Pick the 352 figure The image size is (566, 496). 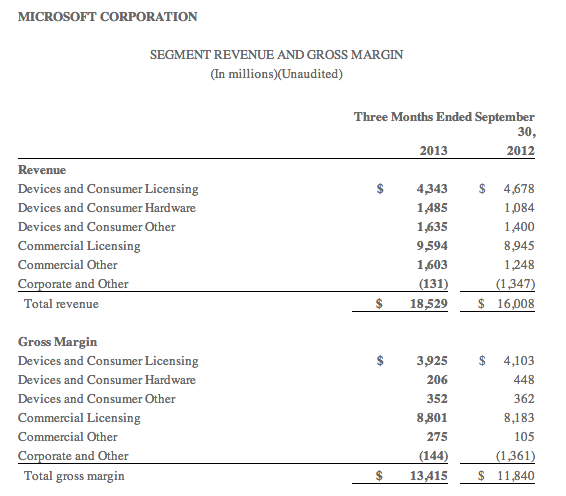(x=437, y=399)
